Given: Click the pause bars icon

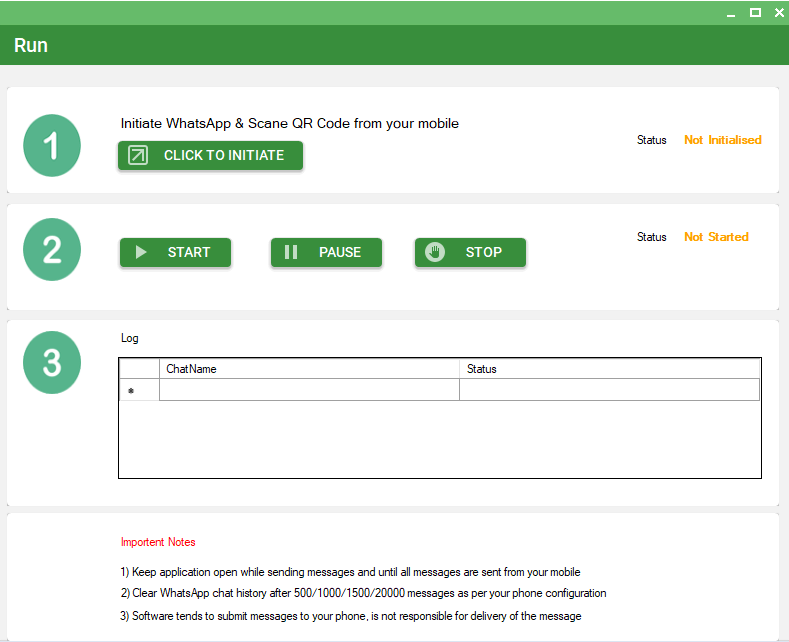Looking at the screenshot, I should 291,252.
